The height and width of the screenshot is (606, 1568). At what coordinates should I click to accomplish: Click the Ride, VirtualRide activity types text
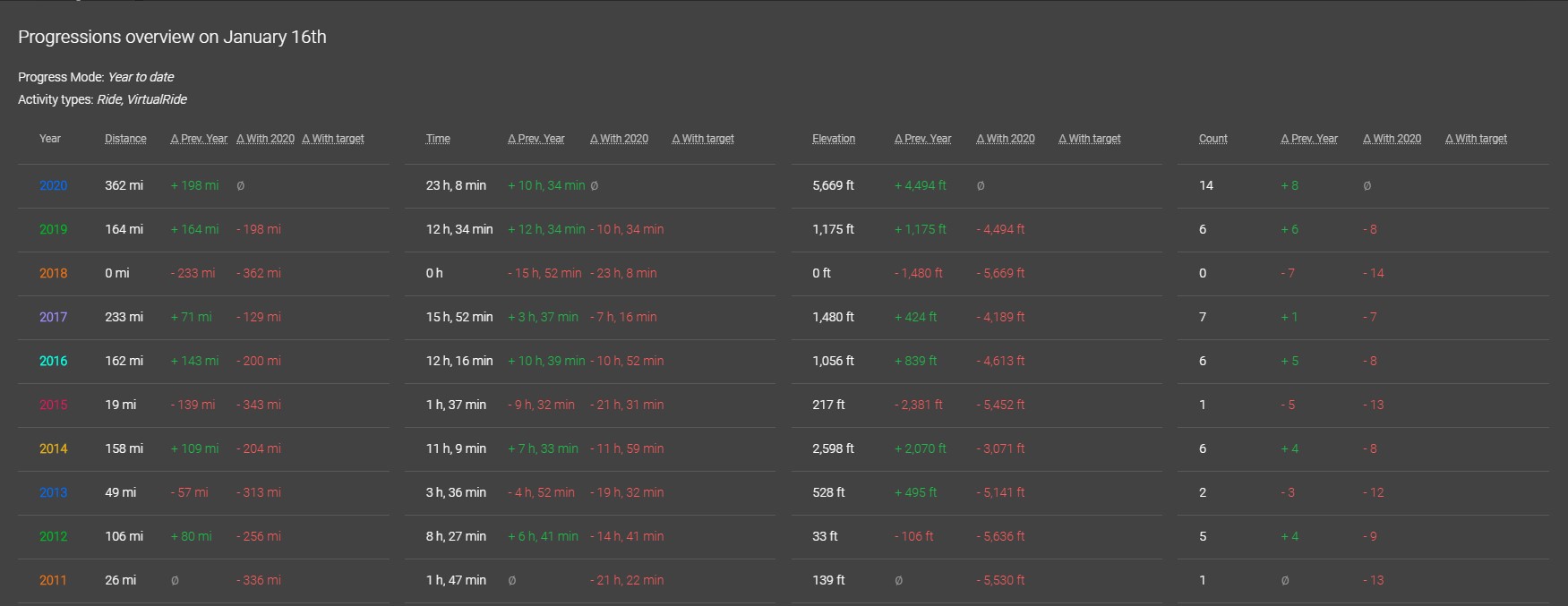(141, 99)
